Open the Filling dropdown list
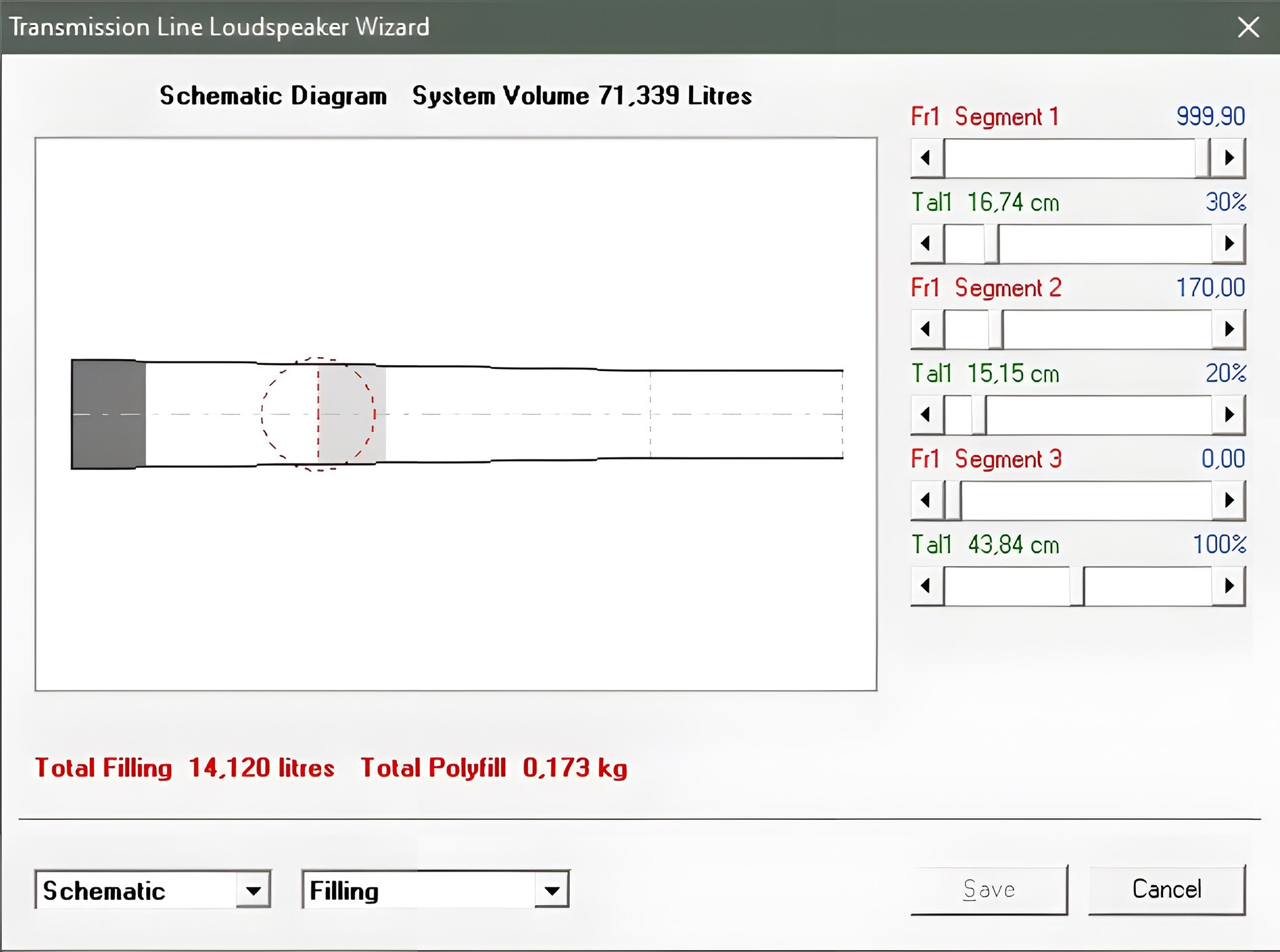This screenshot has height=952, width=1280. point(551,891)
